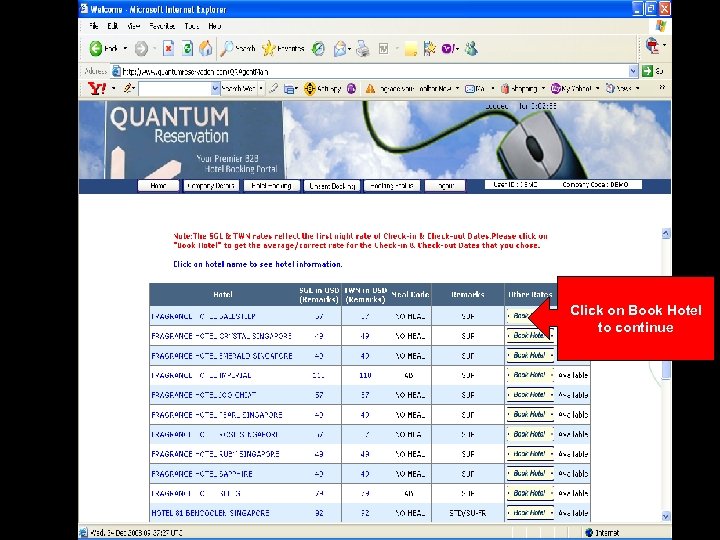Click the Yahoo Mail envelope icon
Viewport: 720px width, 540px height.
coord(470,89)
